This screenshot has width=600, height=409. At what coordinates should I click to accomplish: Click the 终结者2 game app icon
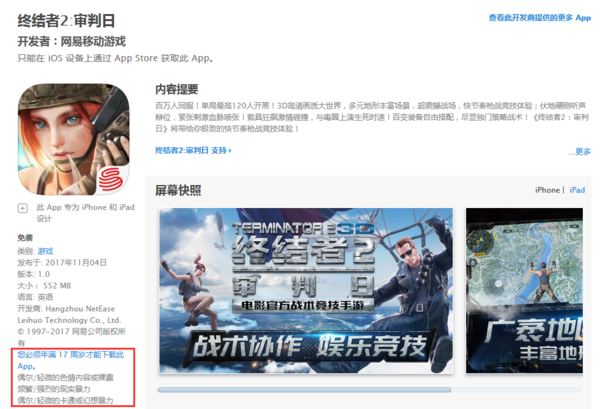point(74,139)
